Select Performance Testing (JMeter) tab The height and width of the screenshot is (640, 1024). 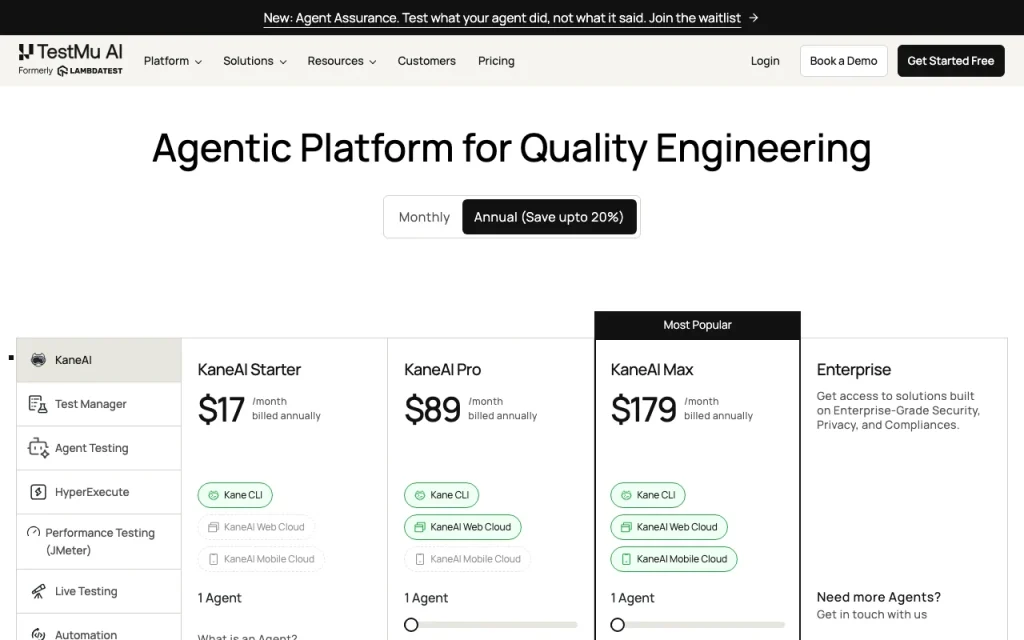[99, 541]
